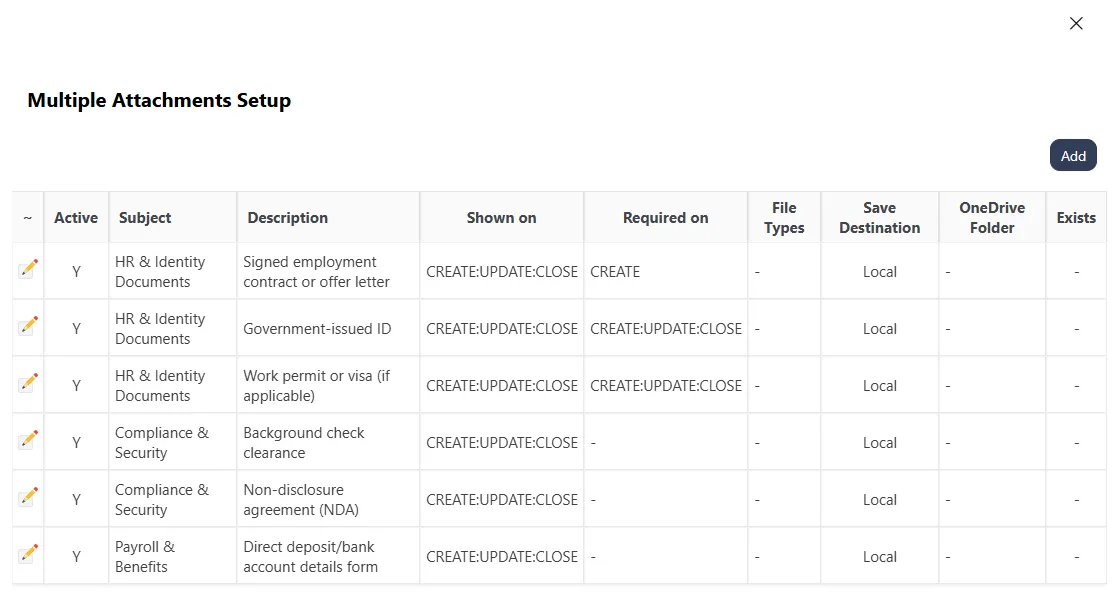Edit the Signed employment contract row

click(28, 268)
